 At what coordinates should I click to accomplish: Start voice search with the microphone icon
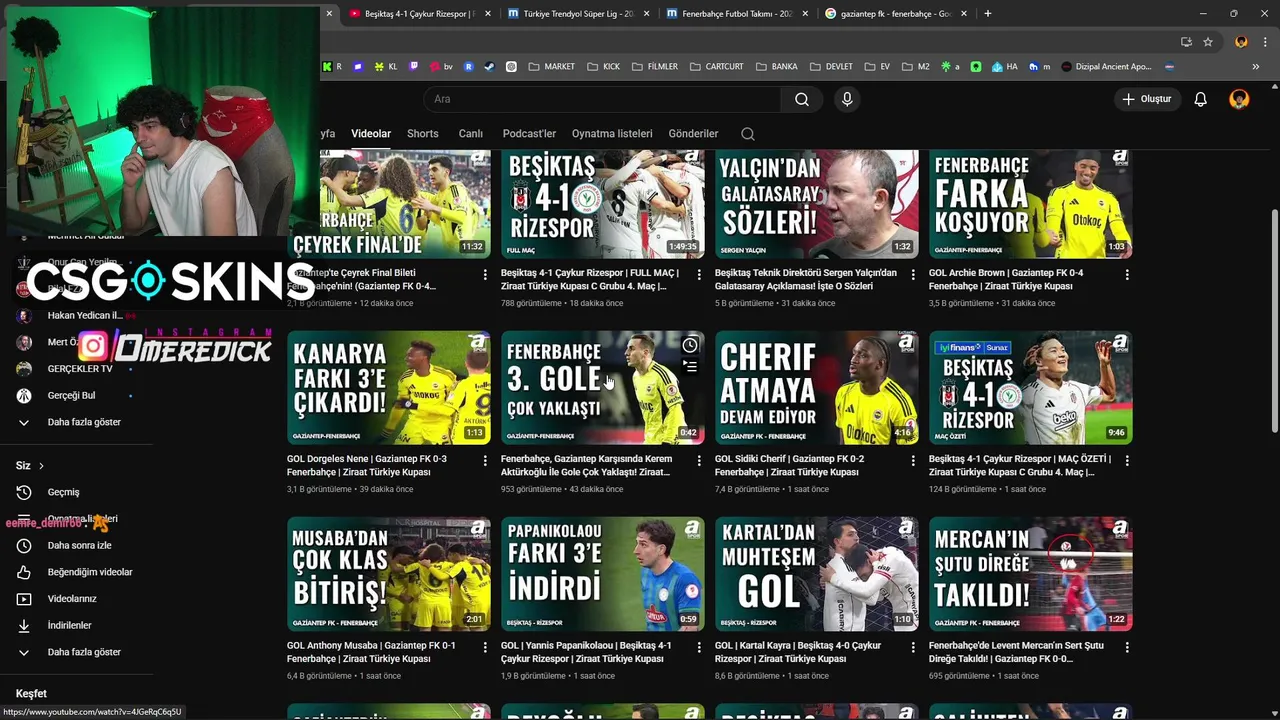coord(847,99)
